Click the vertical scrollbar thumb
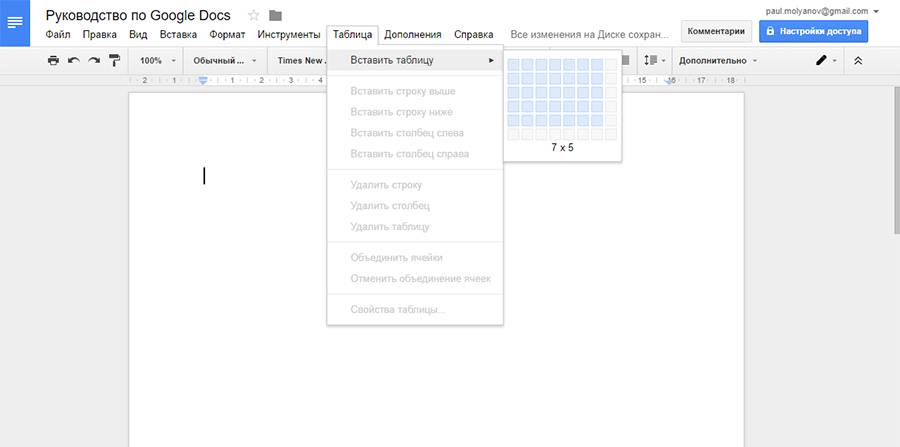 click(x=897, y=160)
